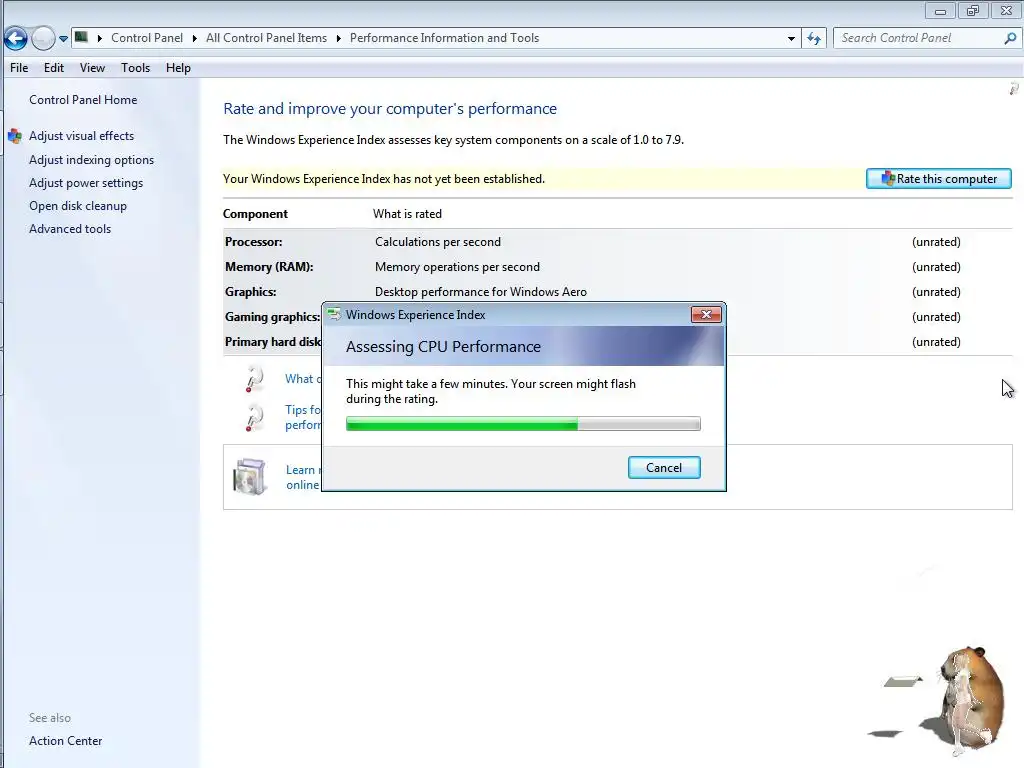Click the question mark icon beside Tips link
The width and height of the screenshot is (1024, 768).
click(x=253, y=417)
